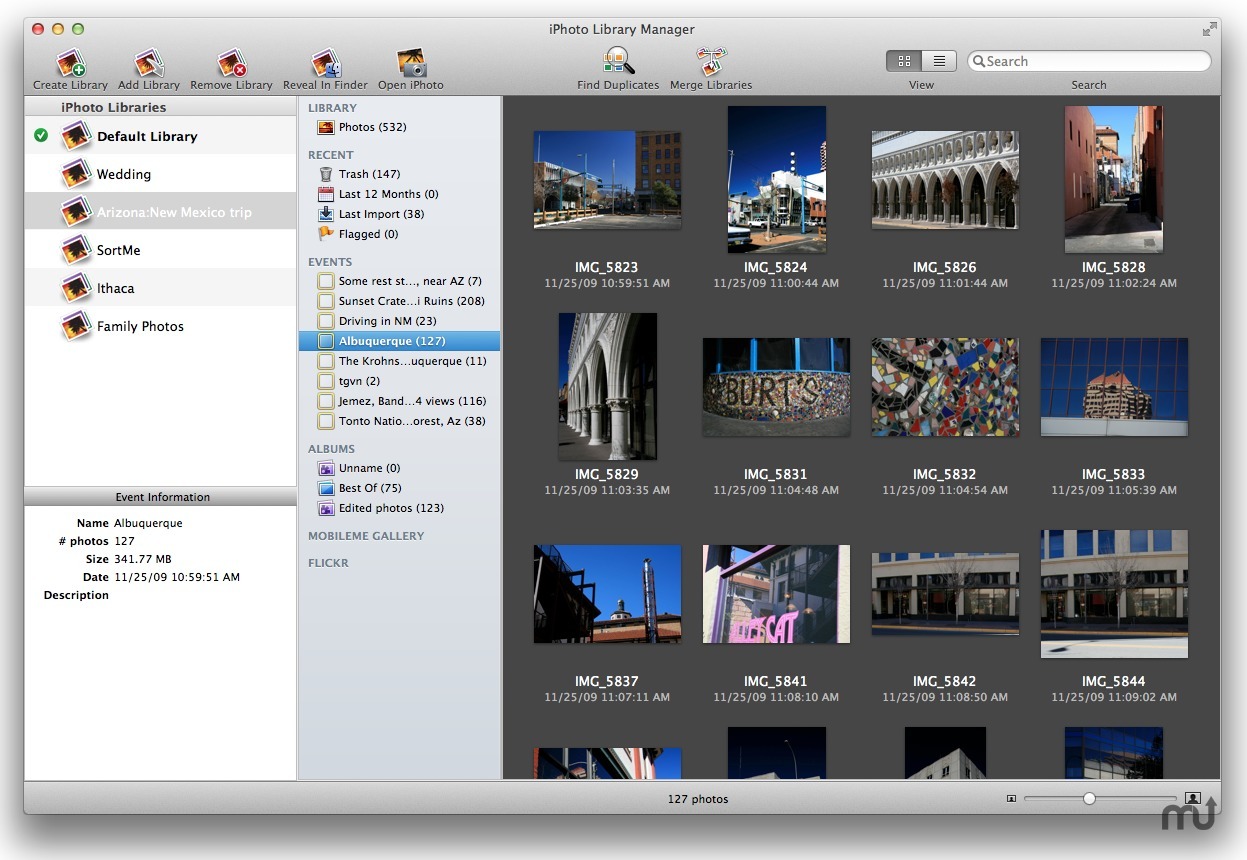
Task: Launch iPhoto with Open iPhoto icon
Action: [x=411, y=64]
